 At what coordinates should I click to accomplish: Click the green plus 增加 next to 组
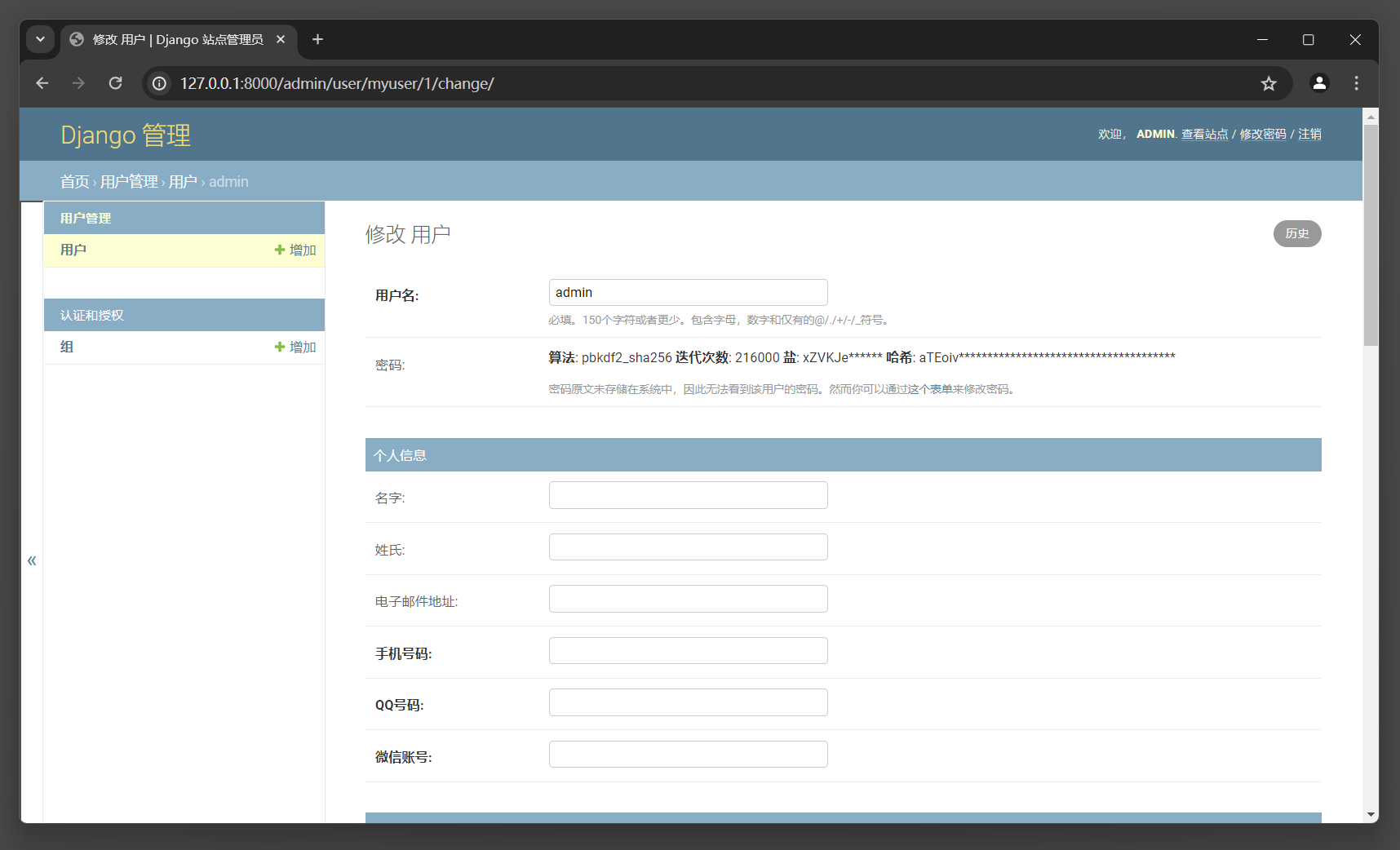[x=295, y=347]
